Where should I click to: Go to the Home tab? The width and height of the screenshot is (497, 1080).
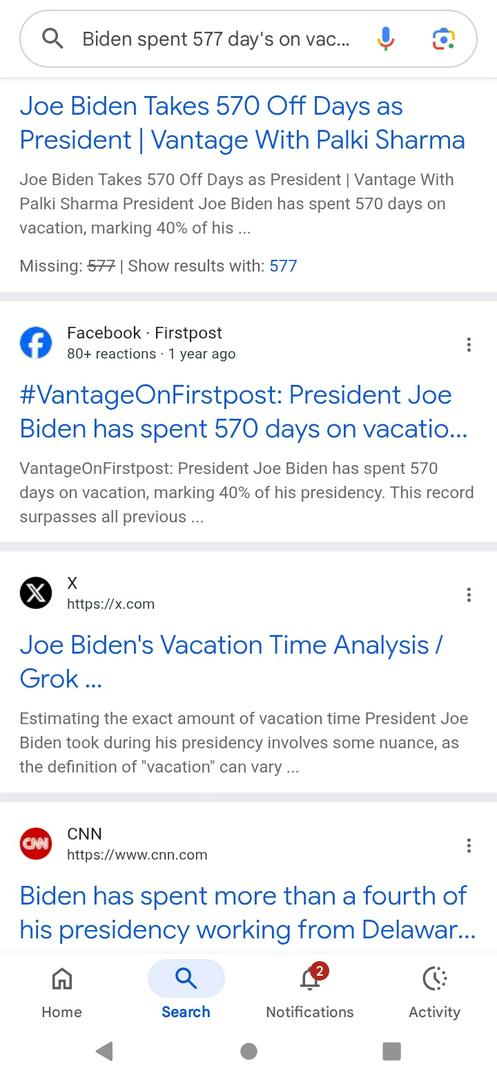62,991
